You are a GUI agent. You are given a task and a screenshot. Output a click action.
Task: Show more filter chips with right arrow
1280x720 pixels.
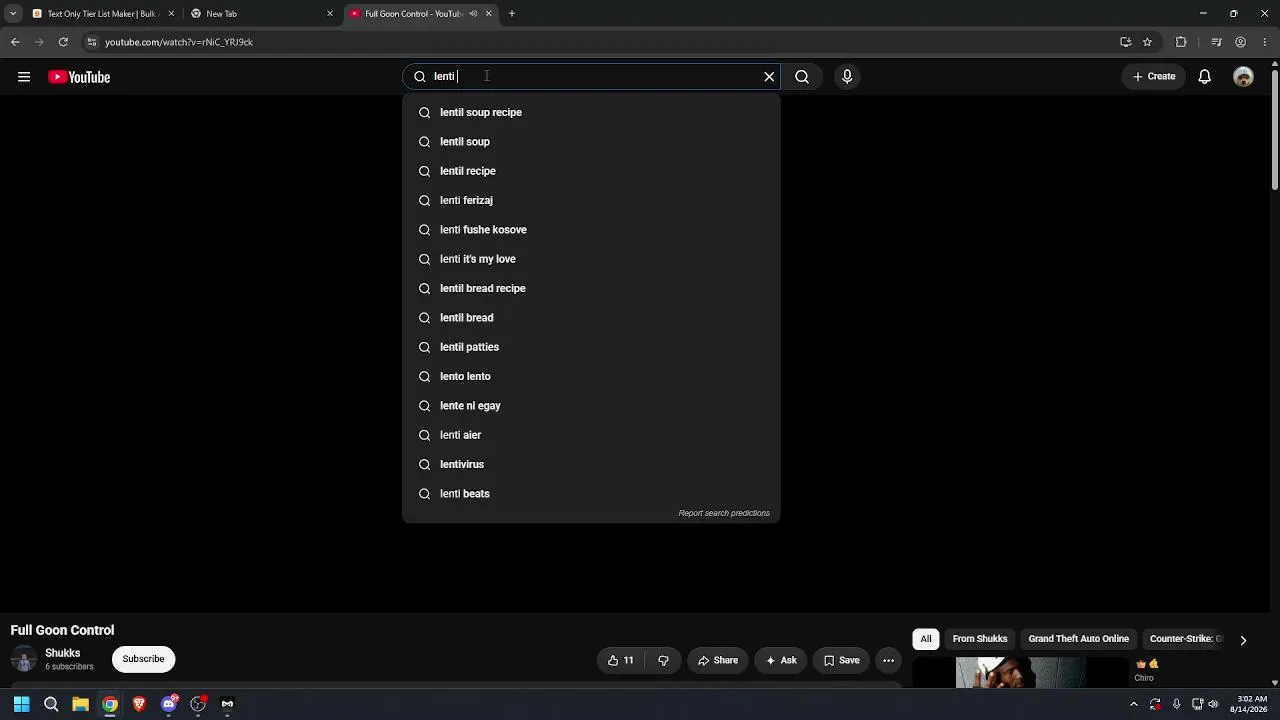click(x=1243, y=640)
